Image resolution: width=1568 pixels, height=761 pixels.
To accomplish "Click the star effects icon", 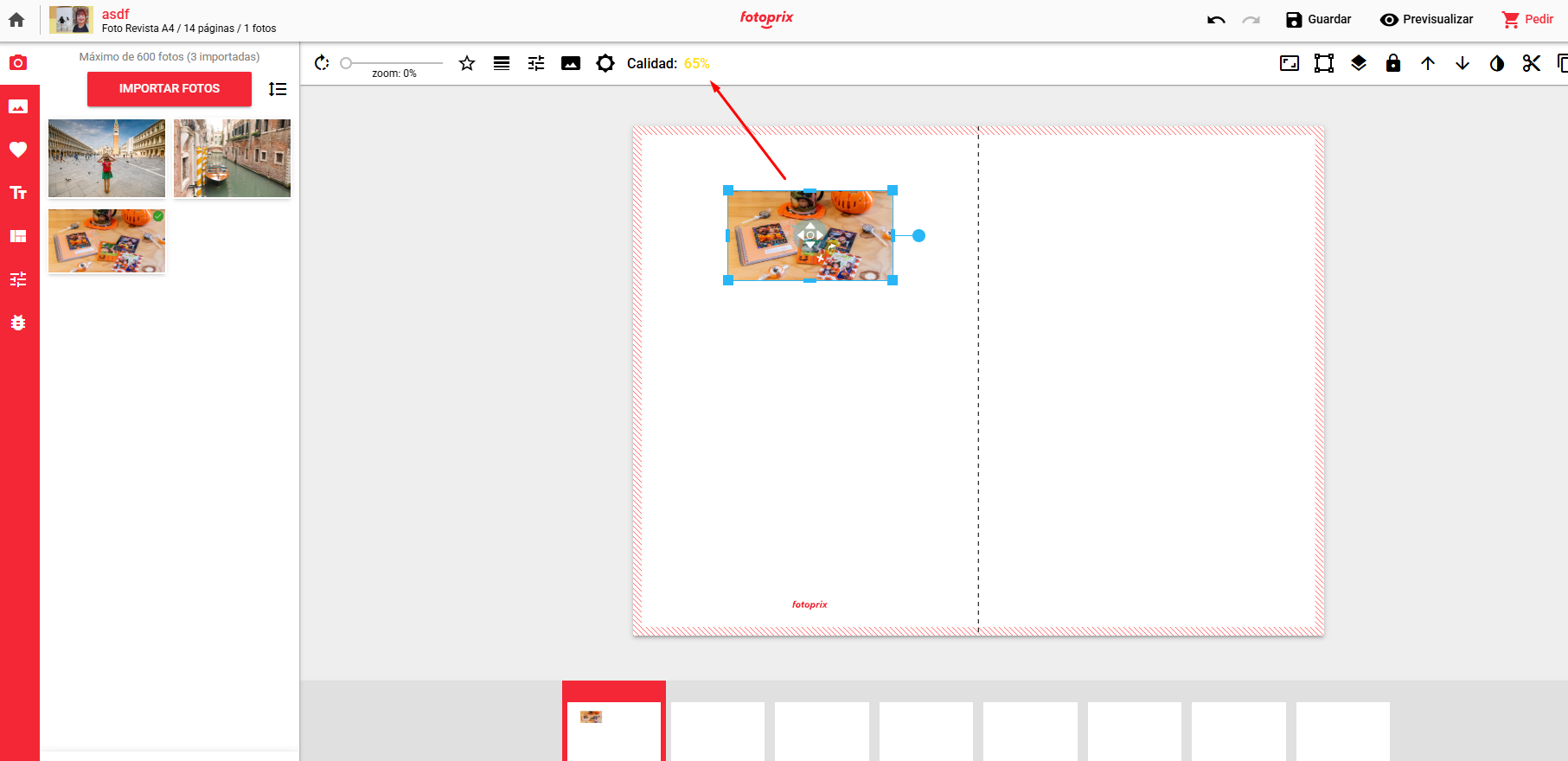I will [x=467, y=63].
